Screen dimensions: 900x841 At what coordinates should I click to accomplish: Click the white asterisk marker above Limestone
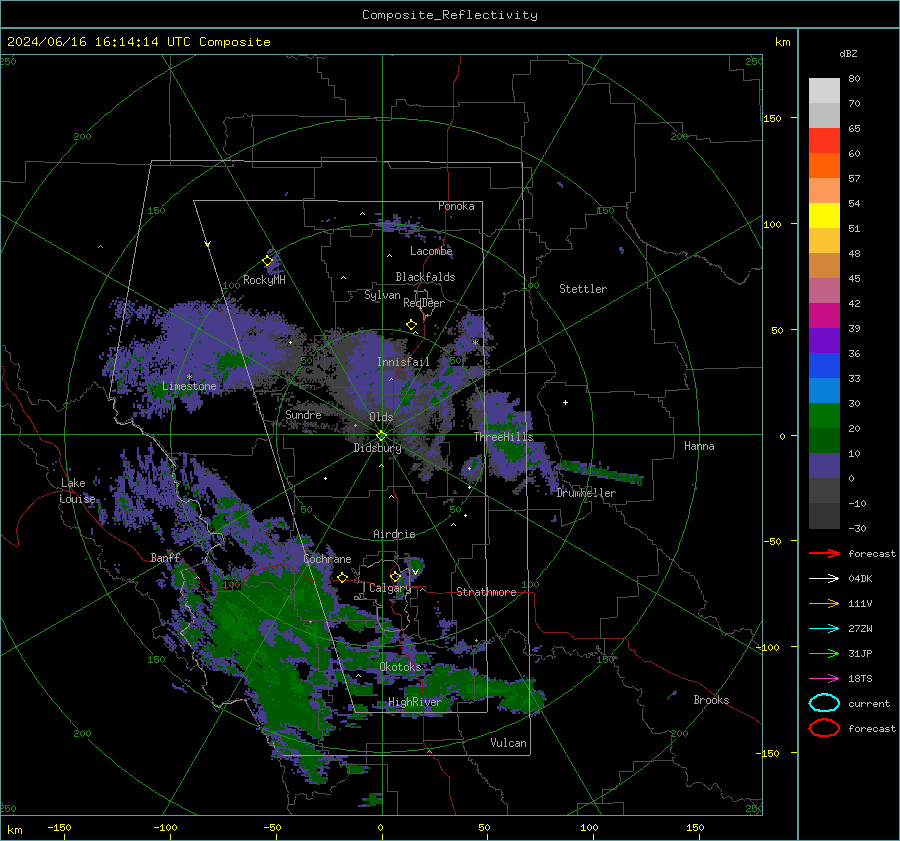coord(189,377)
